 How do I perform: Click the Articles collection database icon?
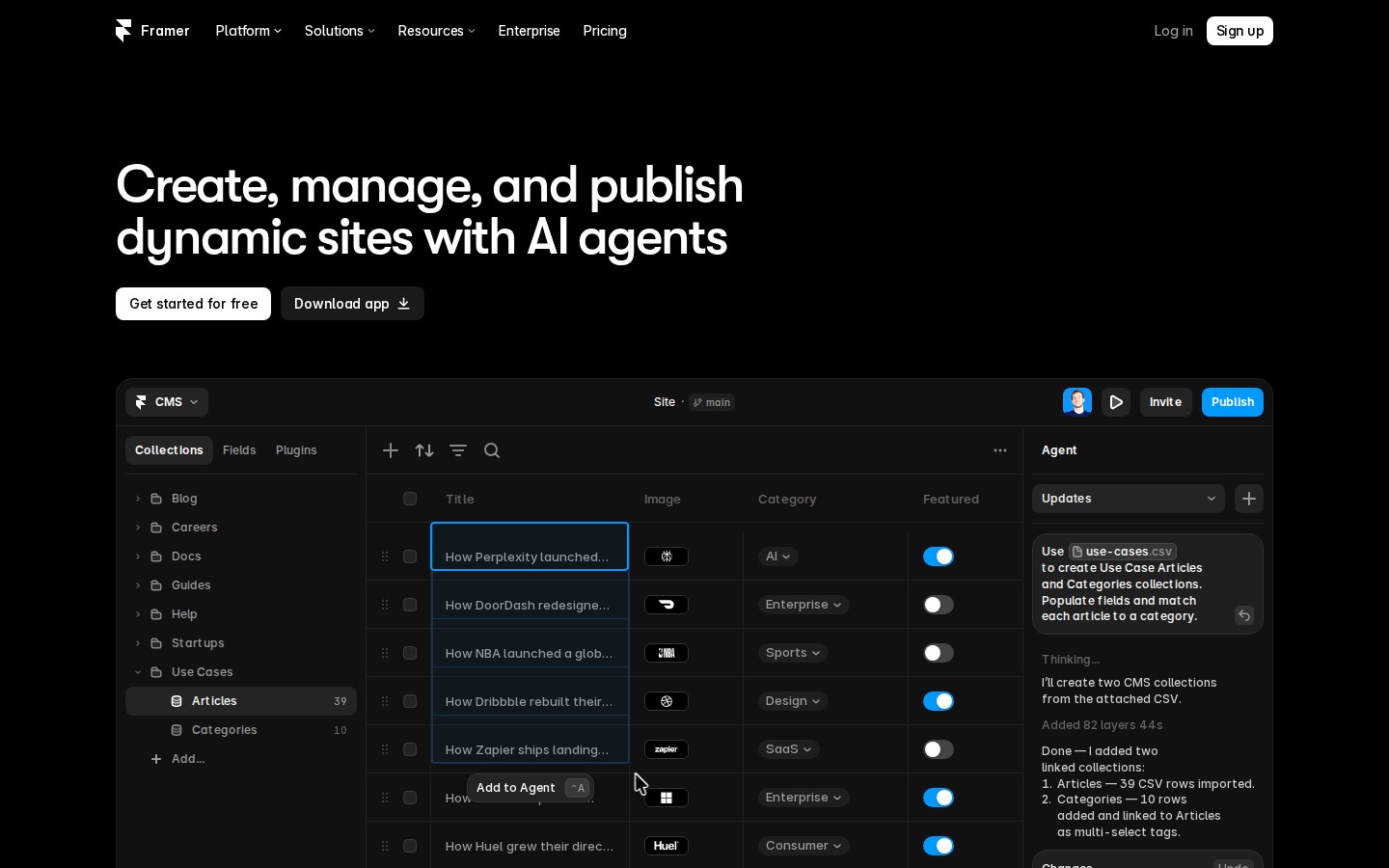coord(177,701)
